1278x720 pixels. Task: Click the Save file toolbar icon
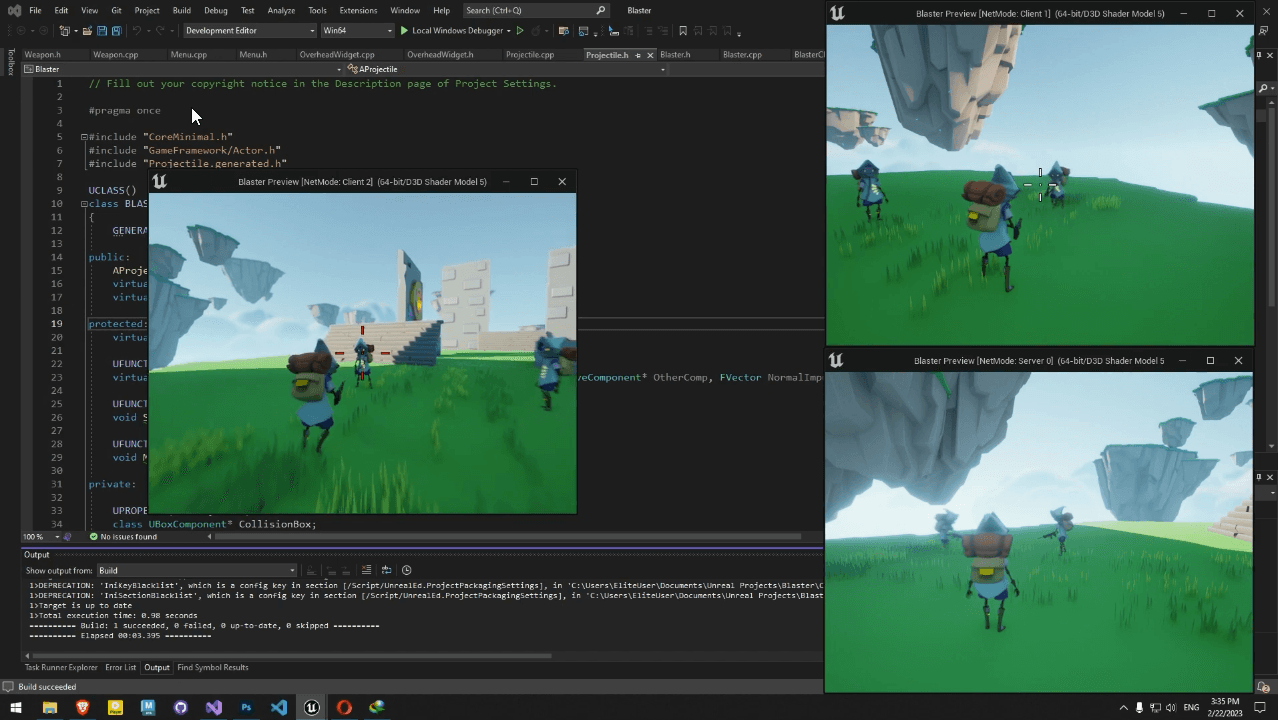point(102,31)
